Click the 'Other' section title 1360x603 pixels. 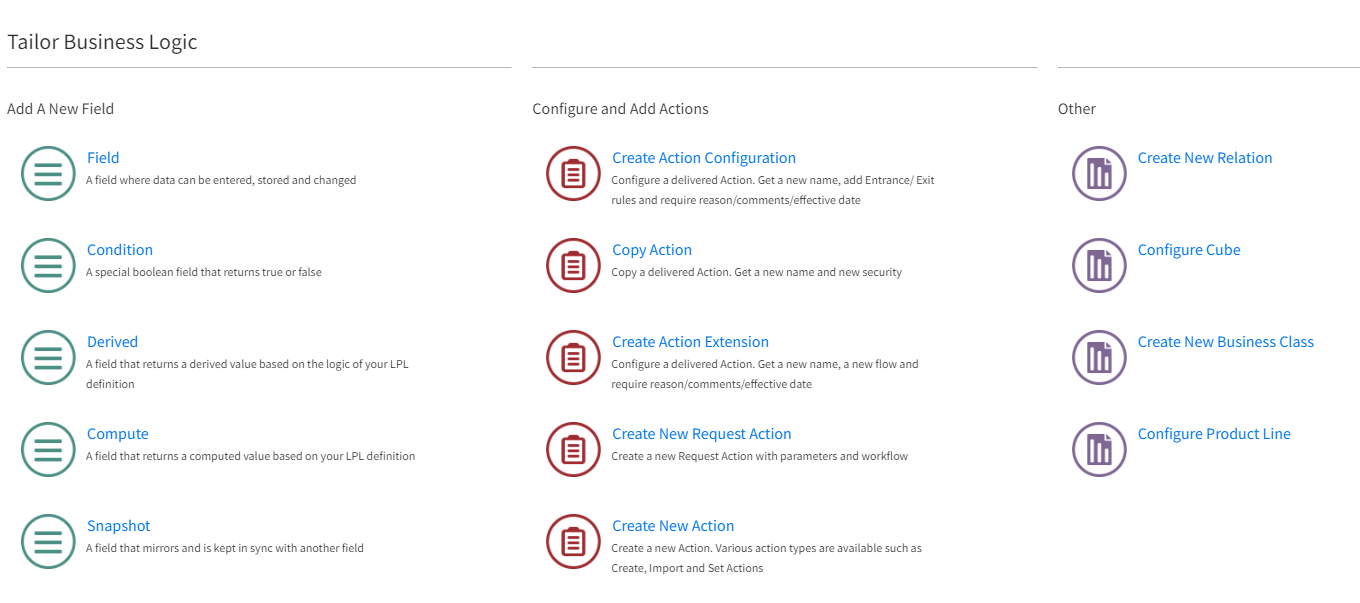point(1077,109)
